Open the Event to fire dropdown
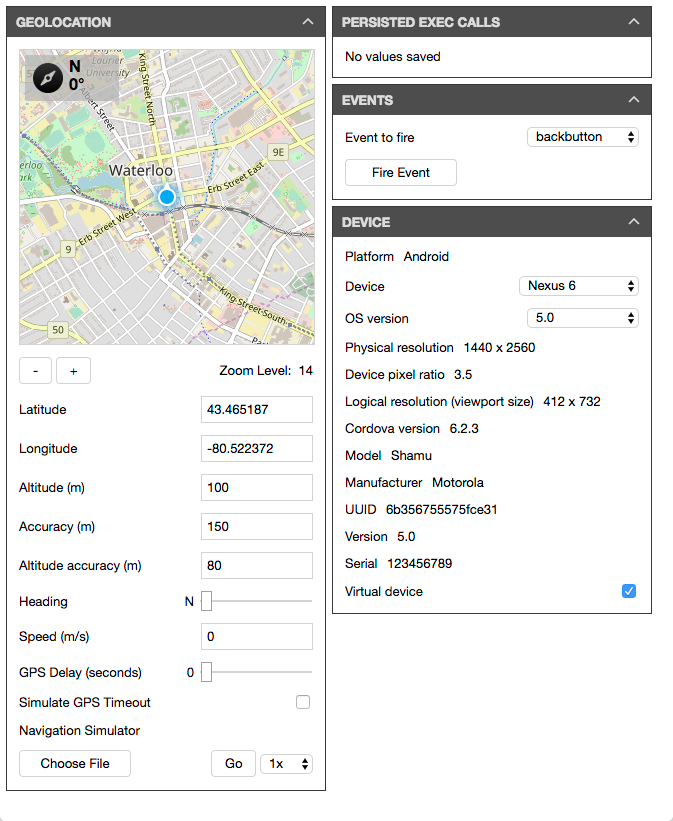 (582, 137)
